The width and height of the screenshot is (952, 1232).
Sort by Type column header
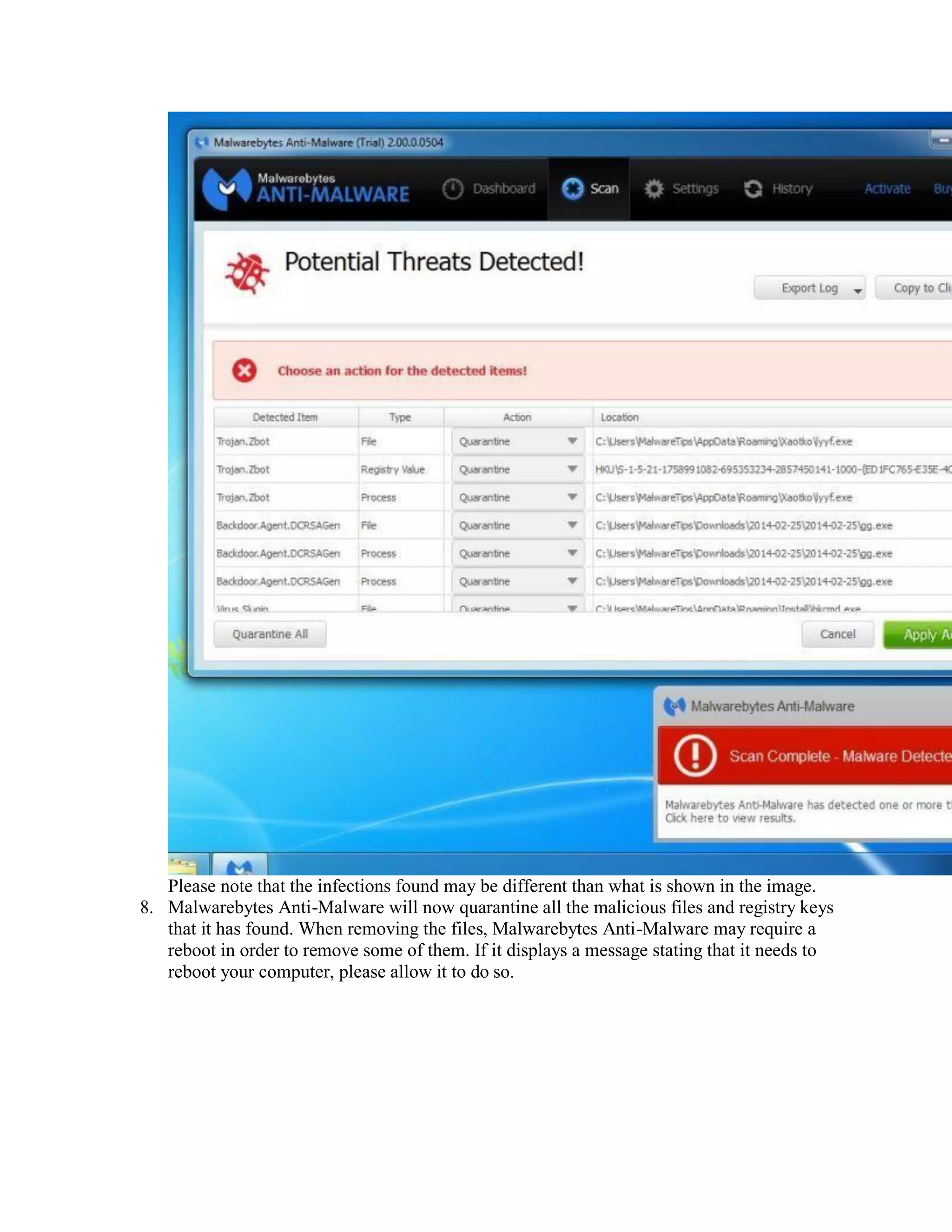[x=400, y=417]
